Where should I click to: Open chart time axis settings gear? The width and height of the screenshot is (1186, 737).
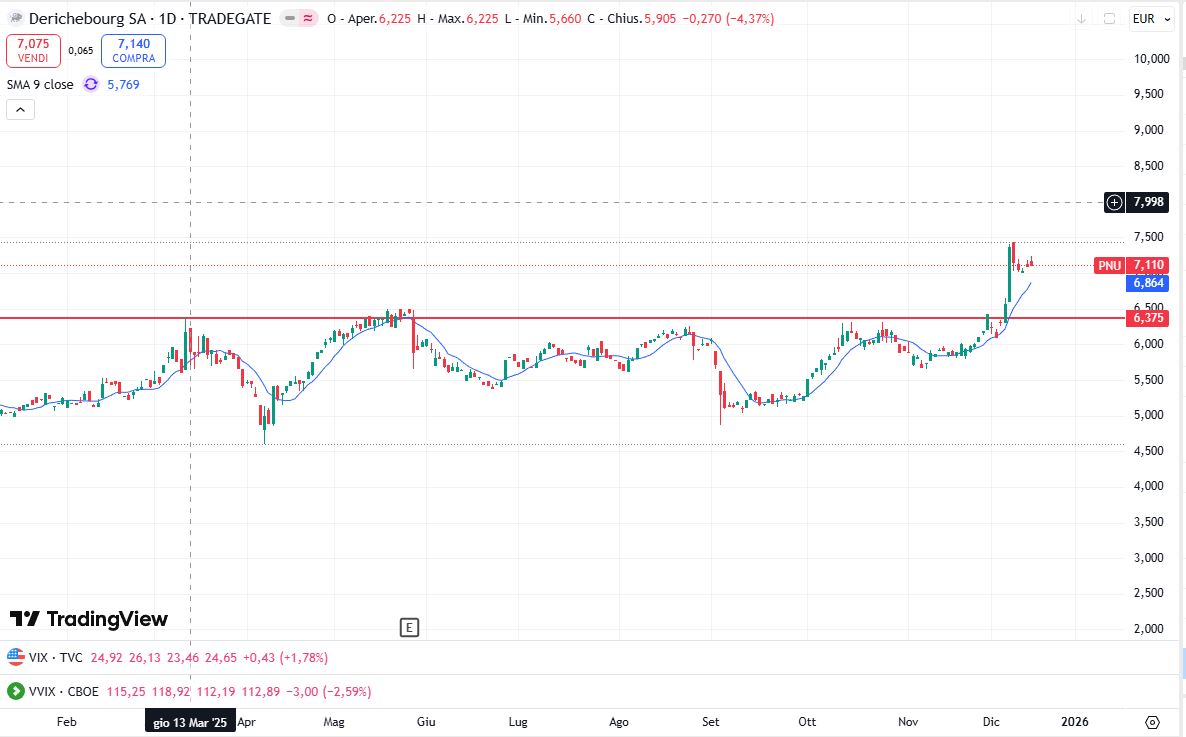click(1152, 722)
